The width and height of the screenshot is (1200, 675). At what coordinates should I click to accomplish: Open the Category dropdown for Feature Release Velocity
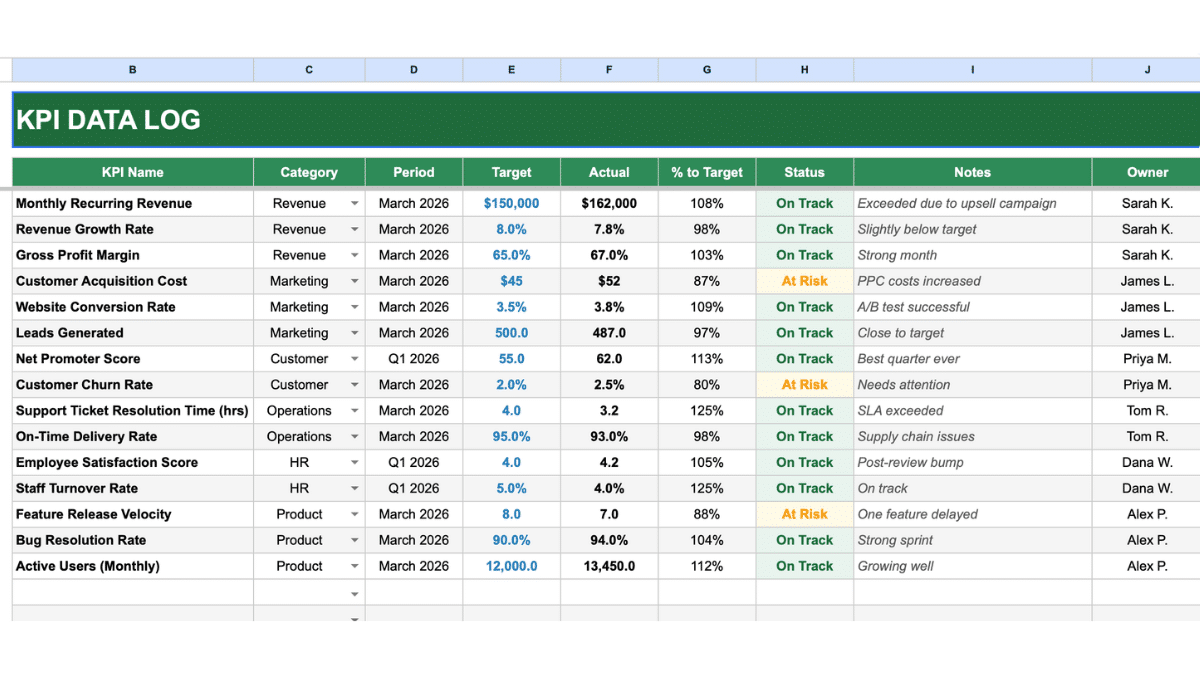(355, 514)
